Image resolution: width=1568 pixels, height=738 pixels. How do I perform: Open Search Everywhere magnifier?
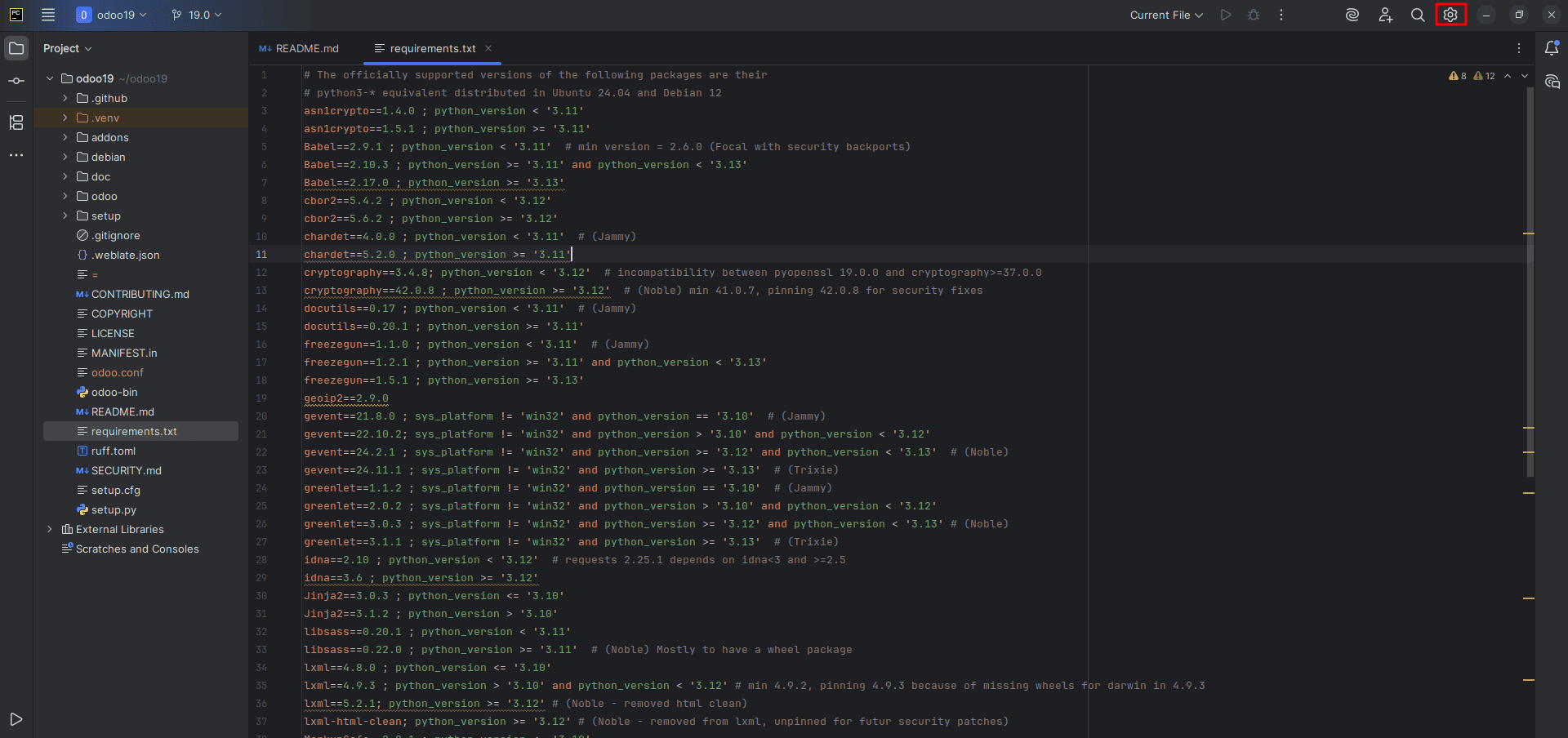pyautogui.click(x=1418, y=15)
